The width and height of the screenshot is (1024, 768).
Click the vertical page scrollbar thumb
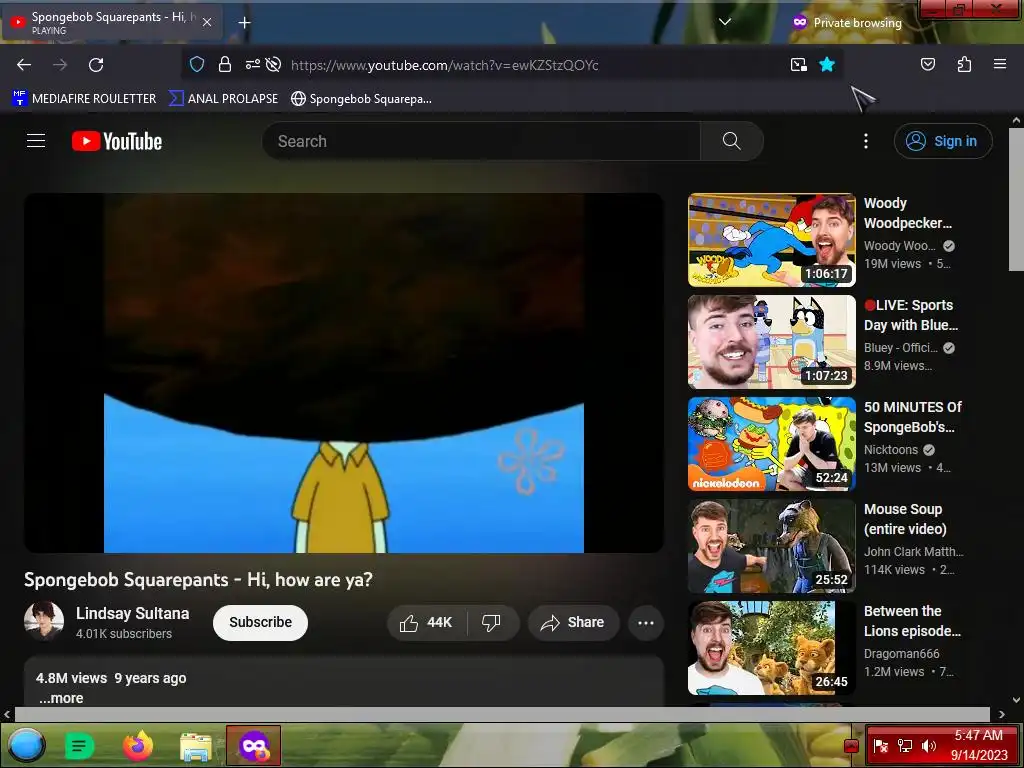pyautogui.click(x=1016, y=199)
